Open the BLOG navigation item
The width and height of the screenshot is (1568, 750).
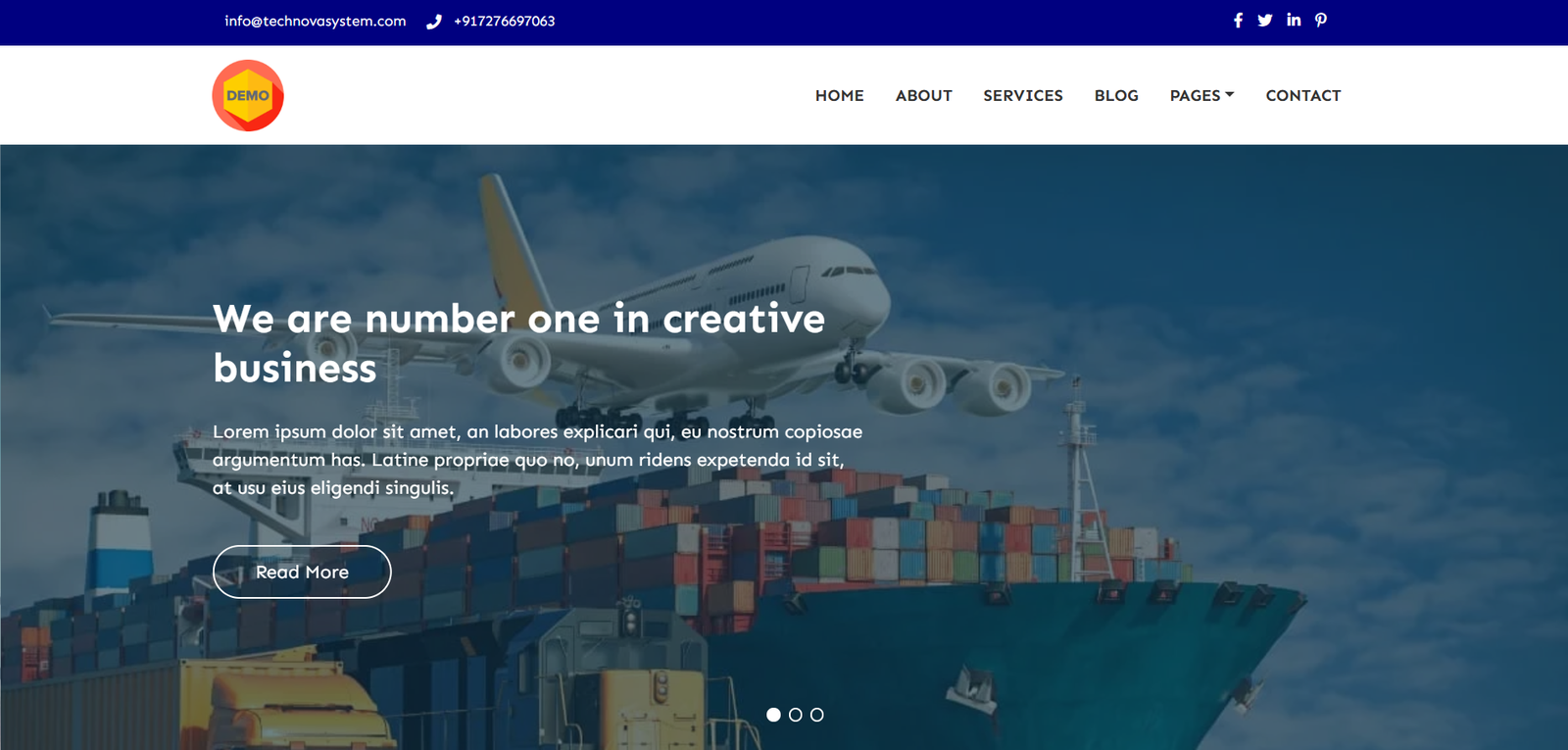(x=1116, y=95)
